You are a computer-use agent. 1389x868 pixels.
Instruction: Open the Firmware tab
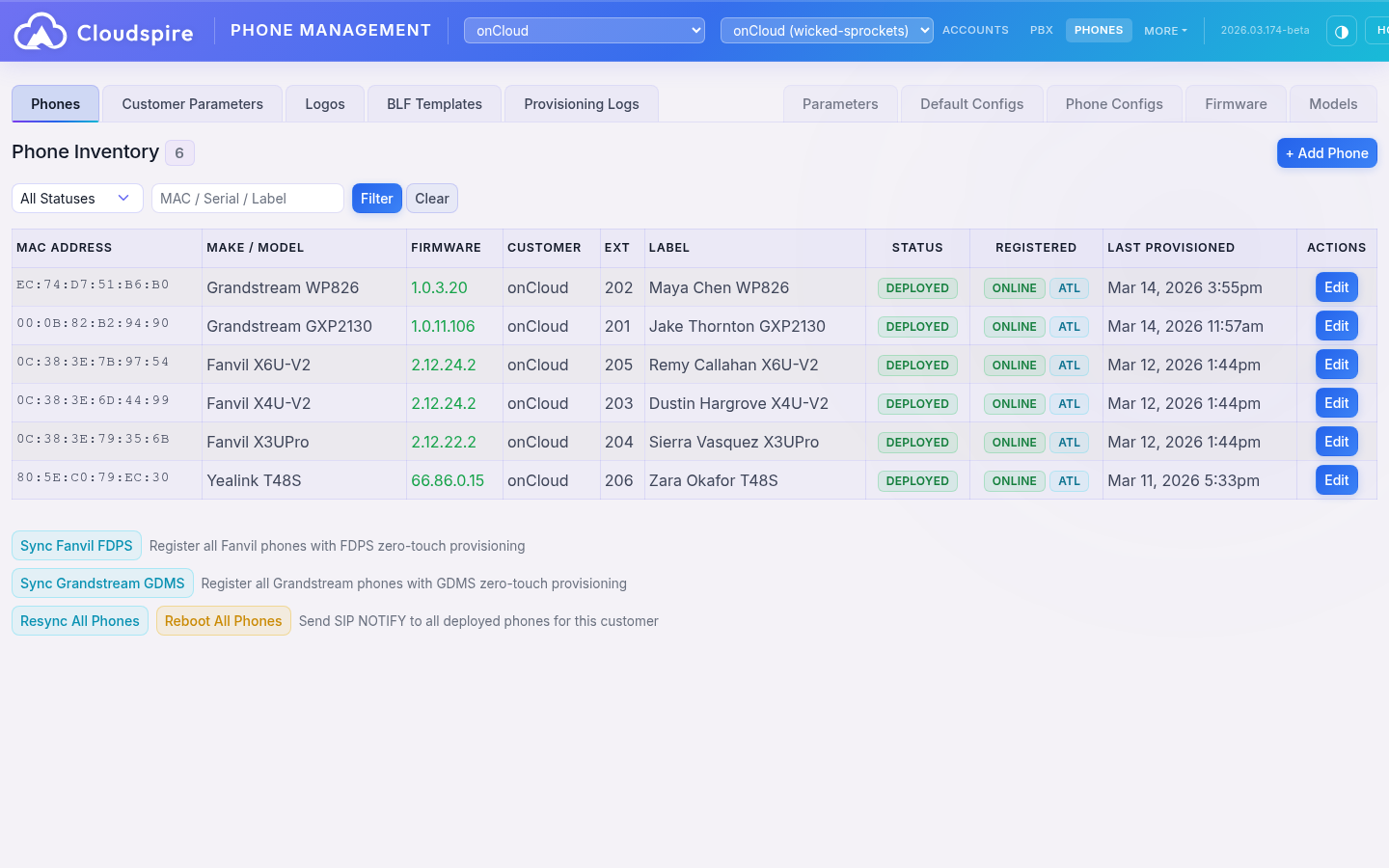[x=1236, y=103]
